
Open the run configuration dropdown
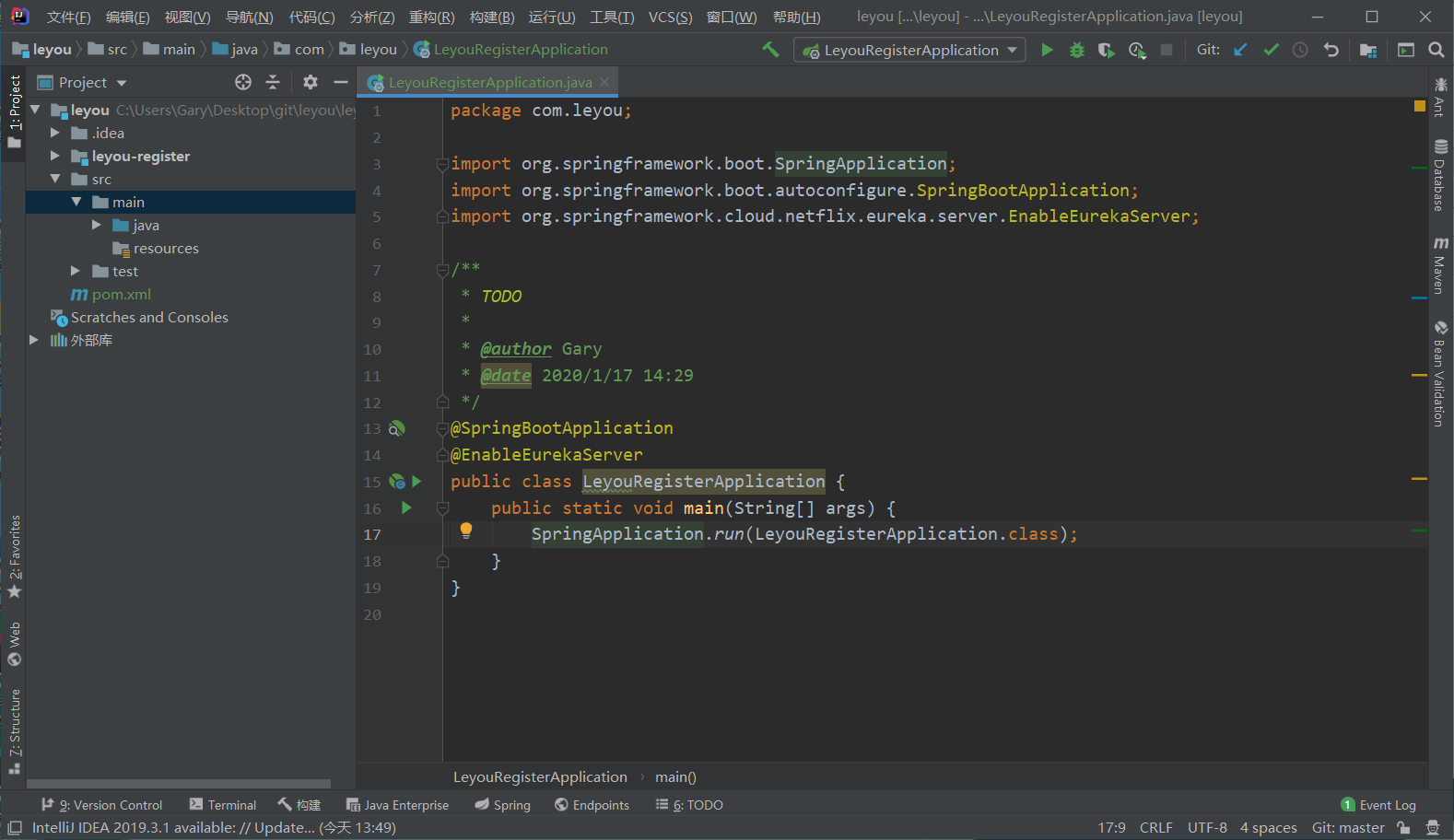click(909, 50)
